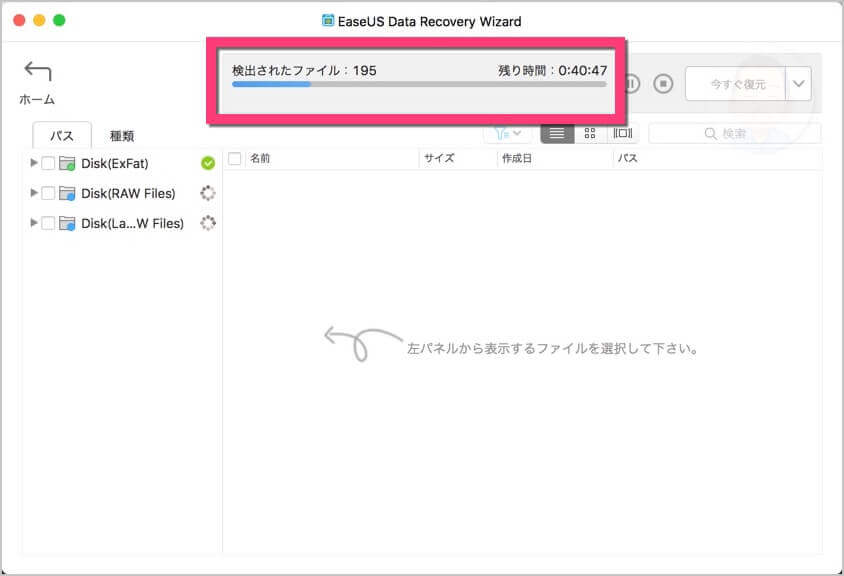Image resolution: width=844 pixels, height=576 pixels.
Task: Click the Disk(ExFat) folder icon
Action: [x=67, y=163]
